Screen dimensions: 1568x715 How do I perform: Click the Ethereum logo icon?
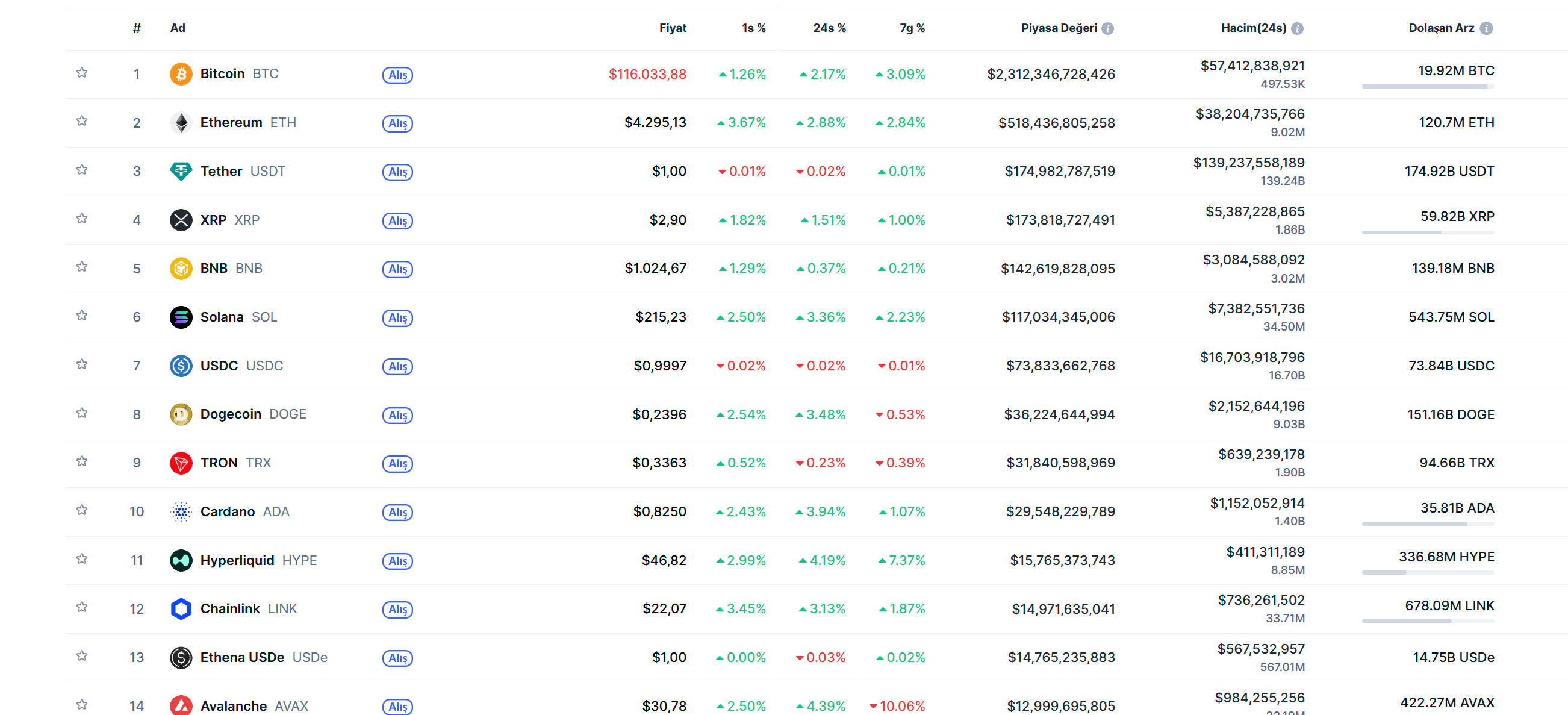pyautogui.click(x=181, y=122)
